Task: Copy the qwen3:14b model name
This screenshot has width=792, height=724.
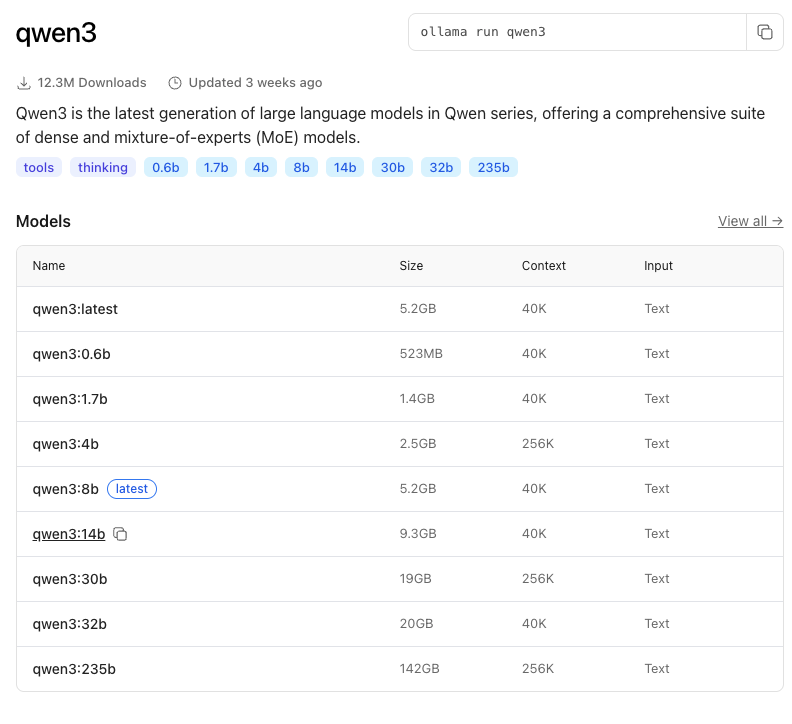Action: coord(120,535)
